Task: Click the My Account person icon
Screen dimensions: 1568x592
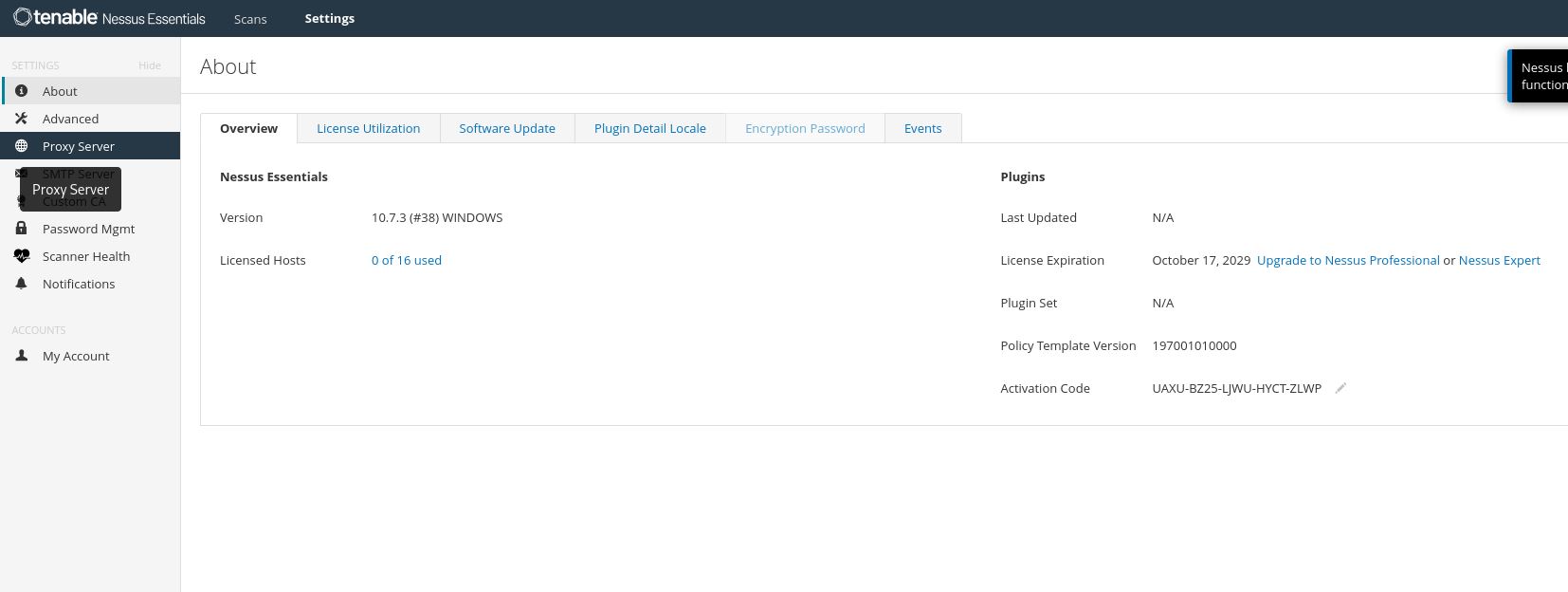Action: tap(21, 356)
